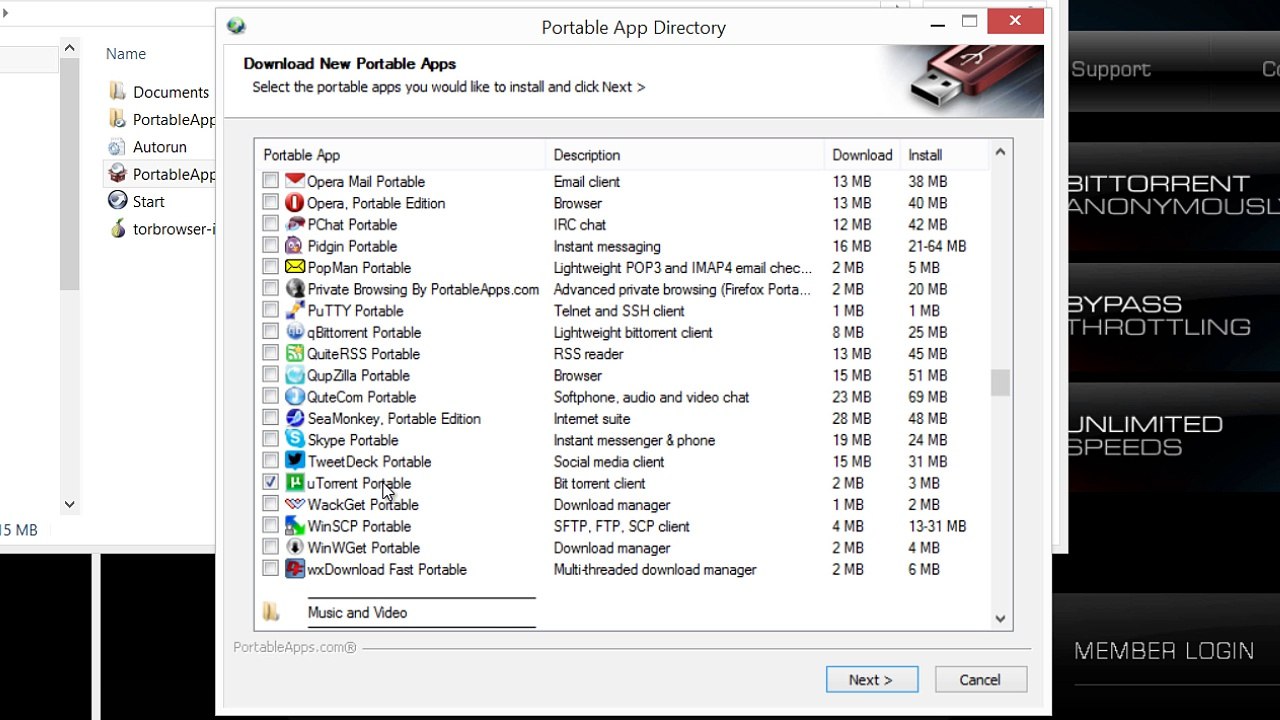Select the Music and Video category row

click(400, 612)
